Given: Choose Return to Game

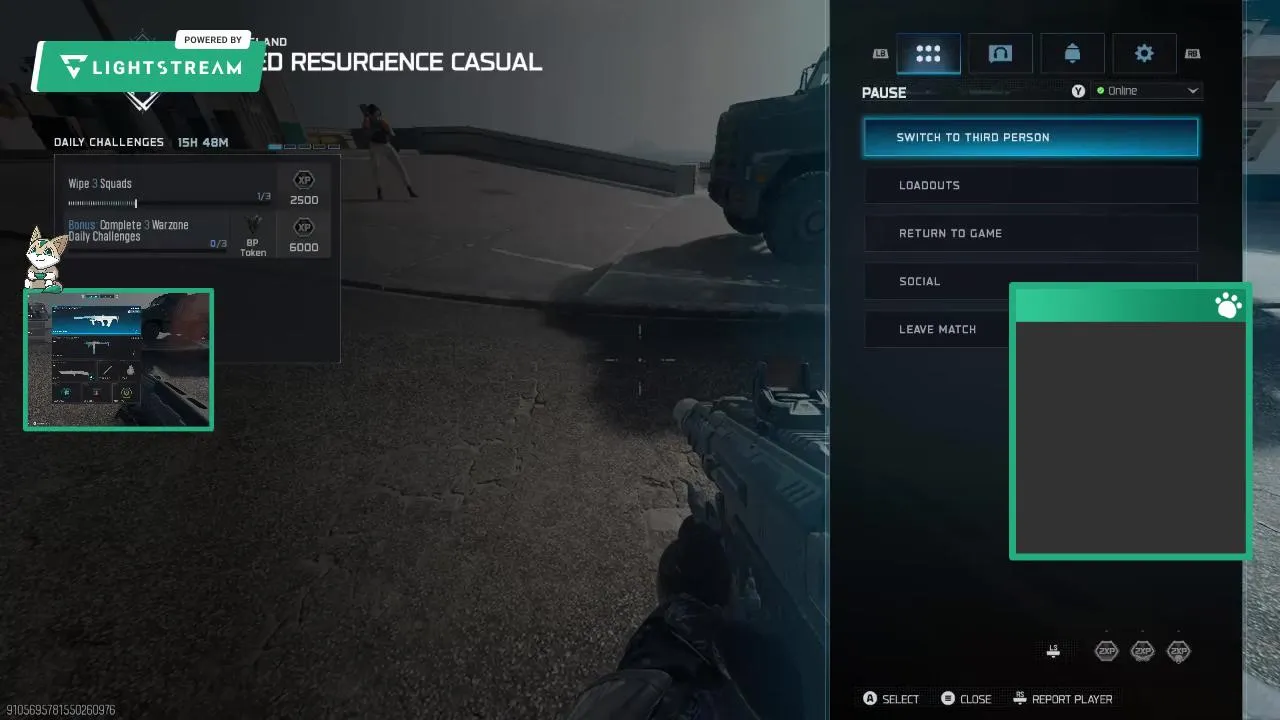Looking at the screenshot, I should 1031,233.
